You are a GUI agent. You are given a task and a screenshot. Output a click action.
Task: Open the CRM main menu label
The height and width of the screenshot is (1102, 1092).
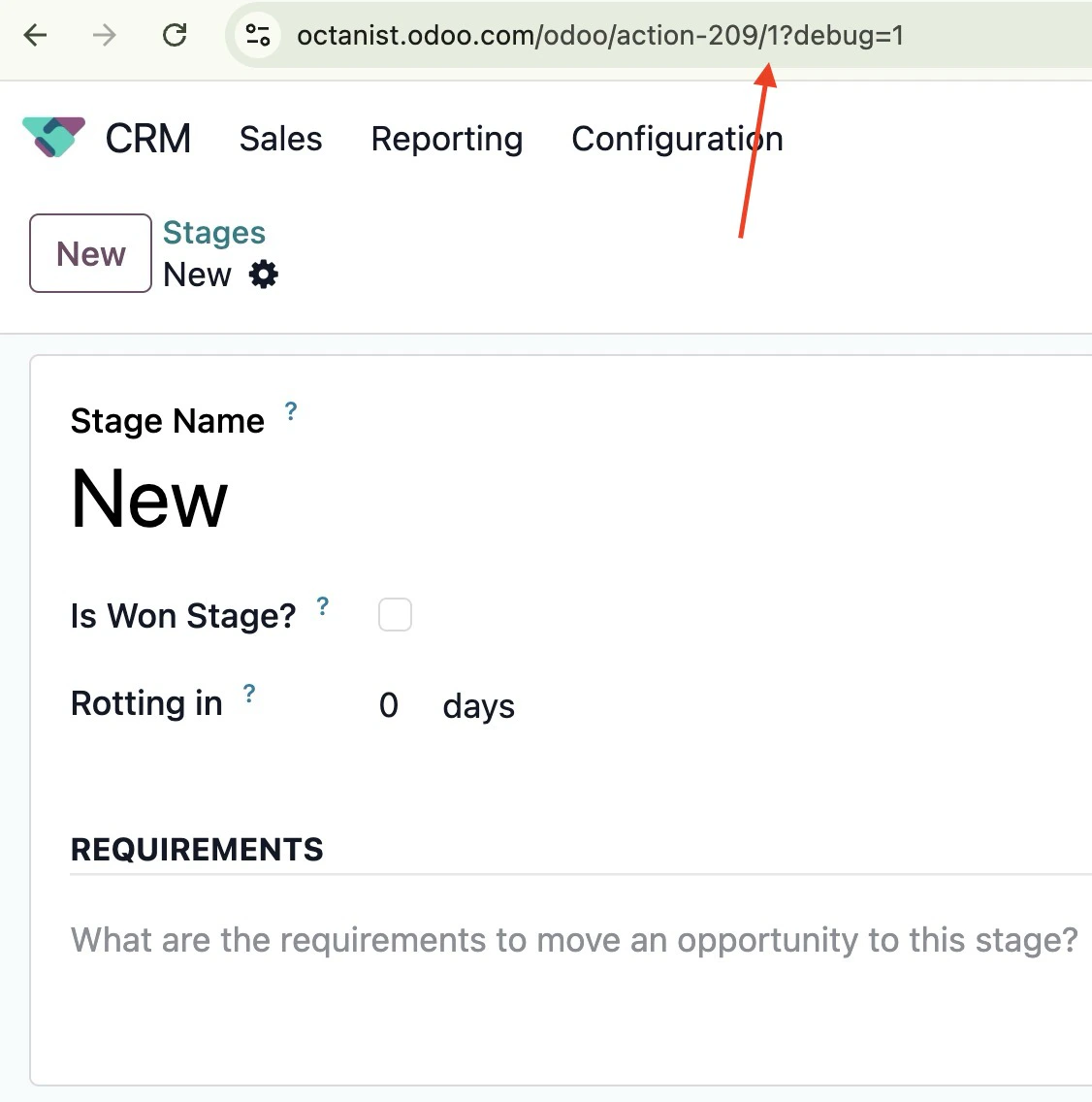pos(148,139)
